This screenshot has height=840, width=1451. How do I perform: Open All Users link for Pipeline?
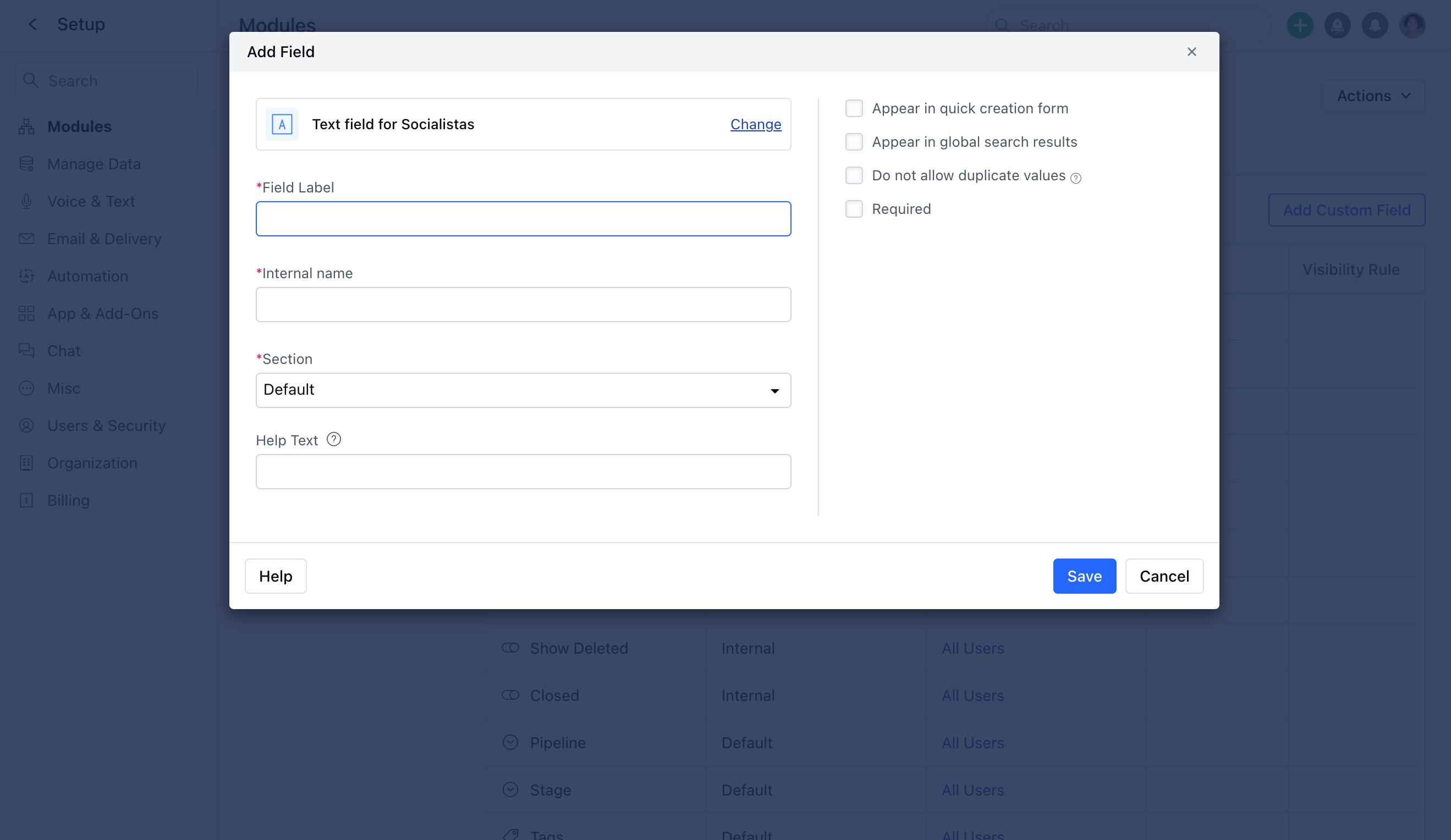972,742
